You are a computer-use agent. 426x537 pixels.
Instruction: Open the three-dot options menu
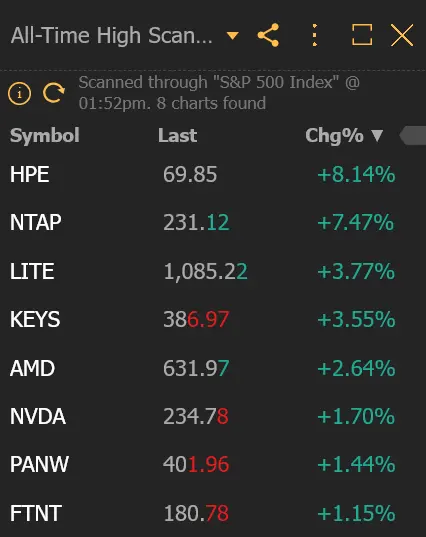pos(315,35)
